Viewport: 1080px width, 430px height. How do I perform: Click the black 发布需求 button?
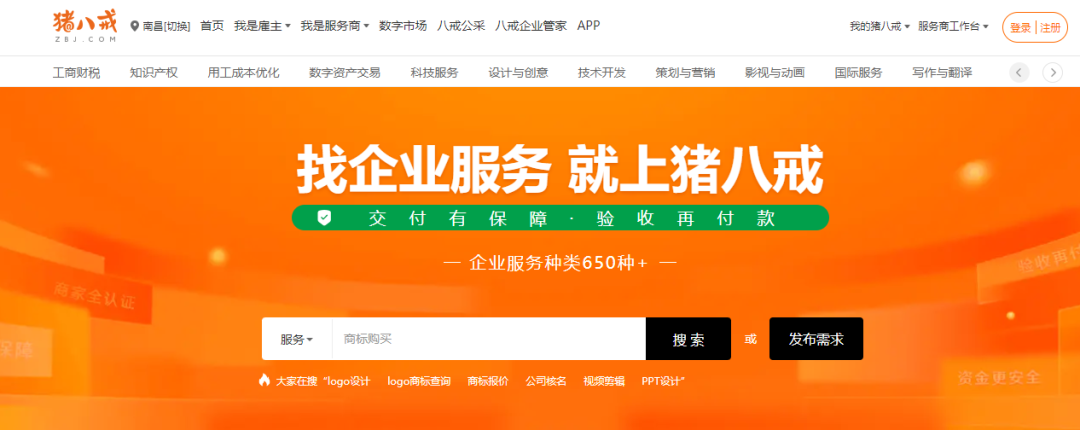[816, 339]
